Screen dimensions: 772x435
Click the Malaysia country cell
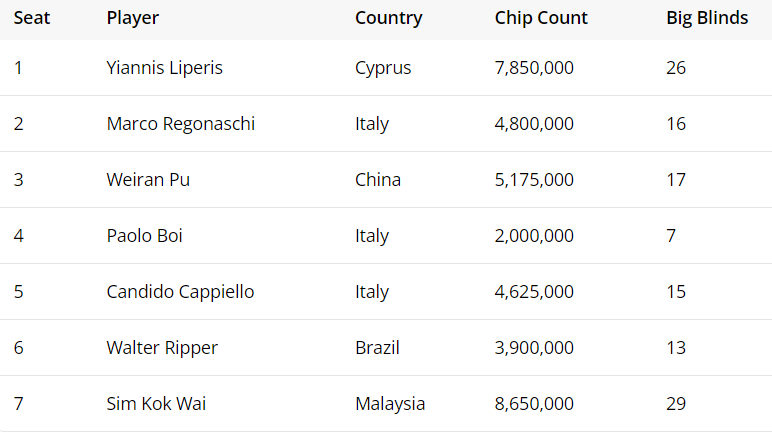coord(390,404)
